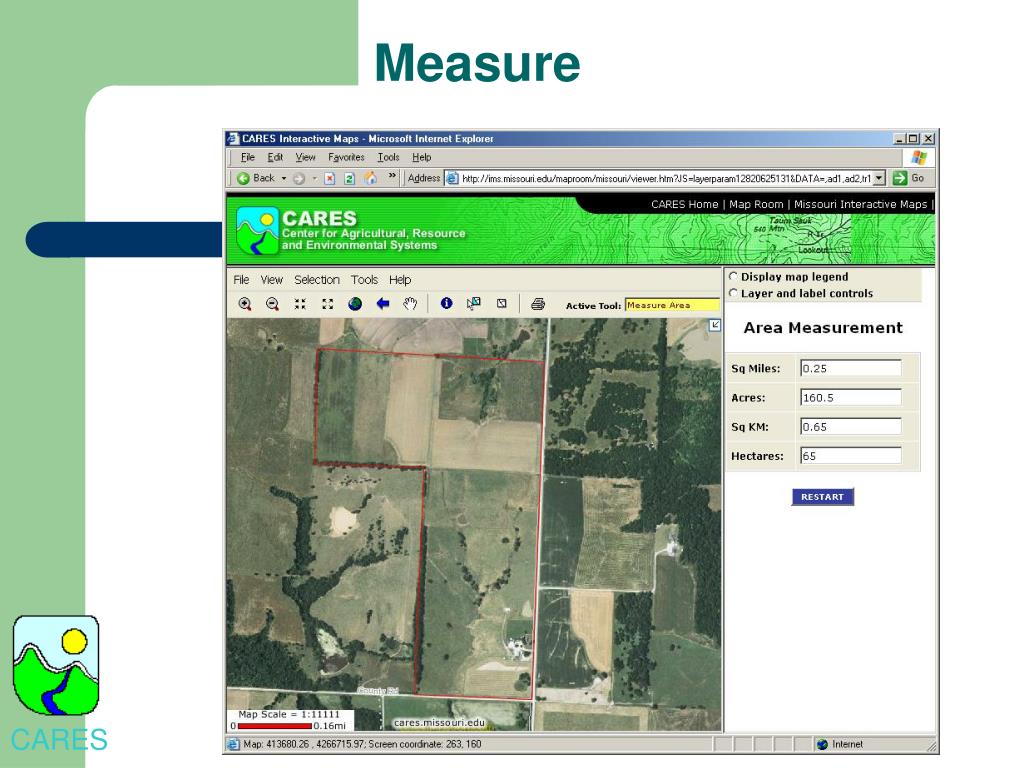Open the map viewer Tools menu
1024x768 pixels.
tap(364, 280)
